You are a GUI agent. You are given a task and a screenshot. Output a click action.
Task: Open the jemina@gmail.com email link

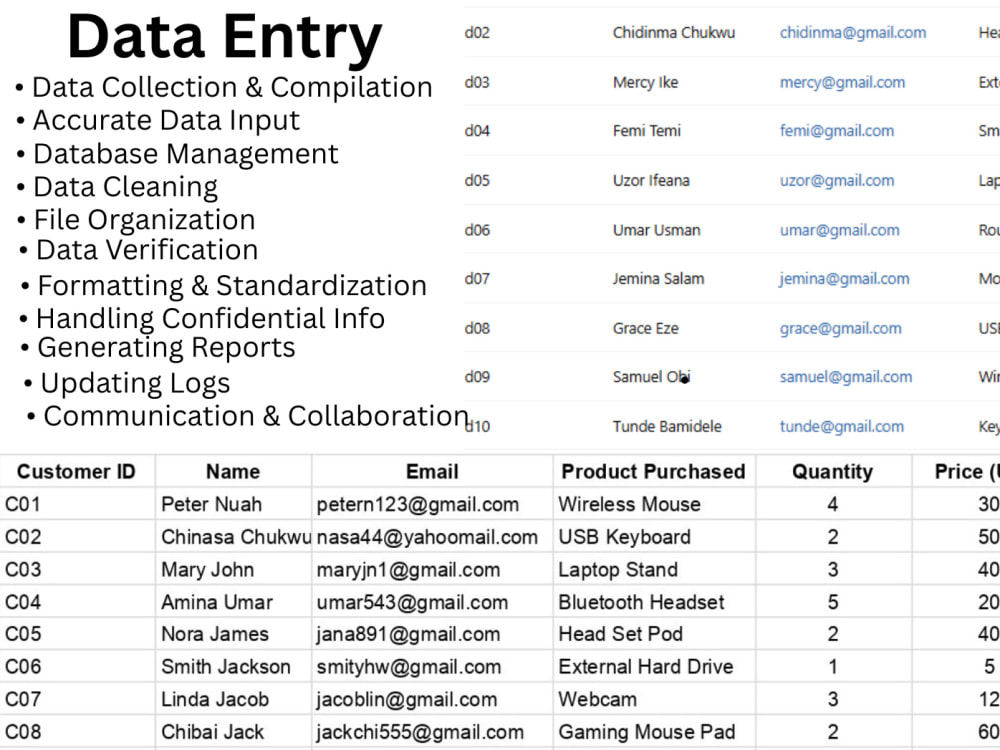pos(844,279)
